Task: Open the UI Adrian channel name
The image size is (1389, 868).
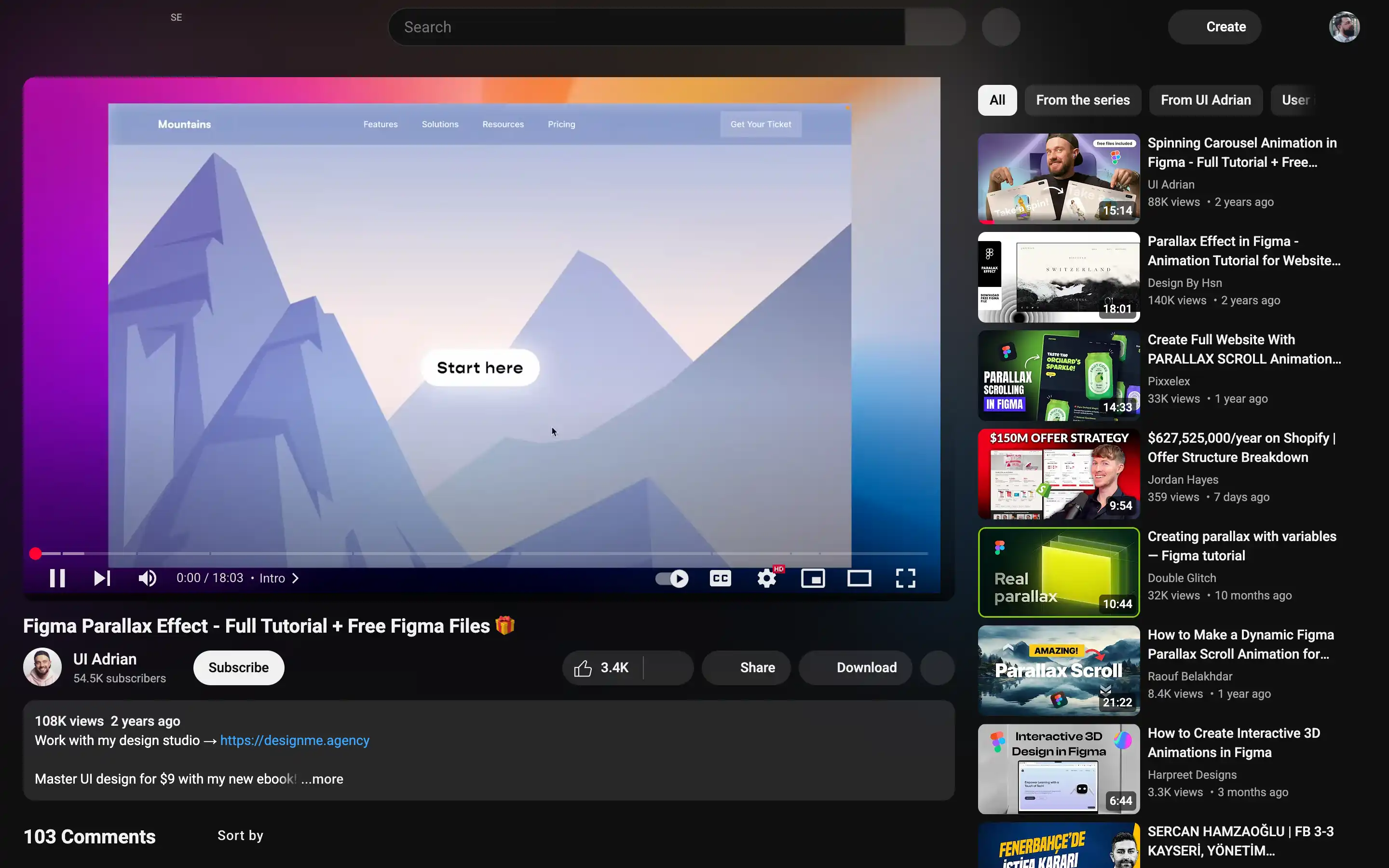Action: pyautogui.click(x=105, y=659)
